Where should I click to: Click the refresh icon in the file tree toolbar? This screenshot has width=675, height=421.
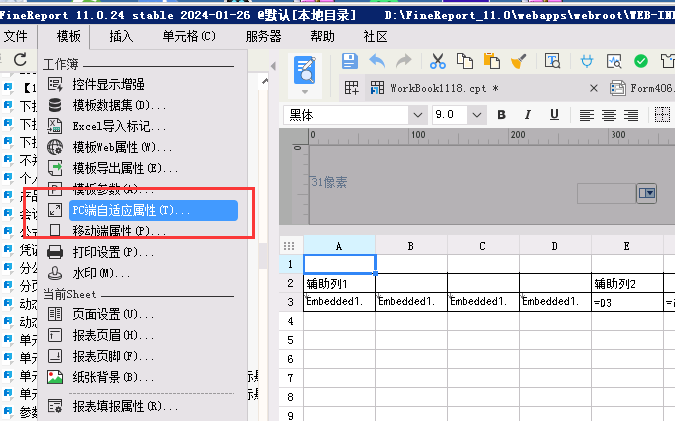(x=20, y=59)
